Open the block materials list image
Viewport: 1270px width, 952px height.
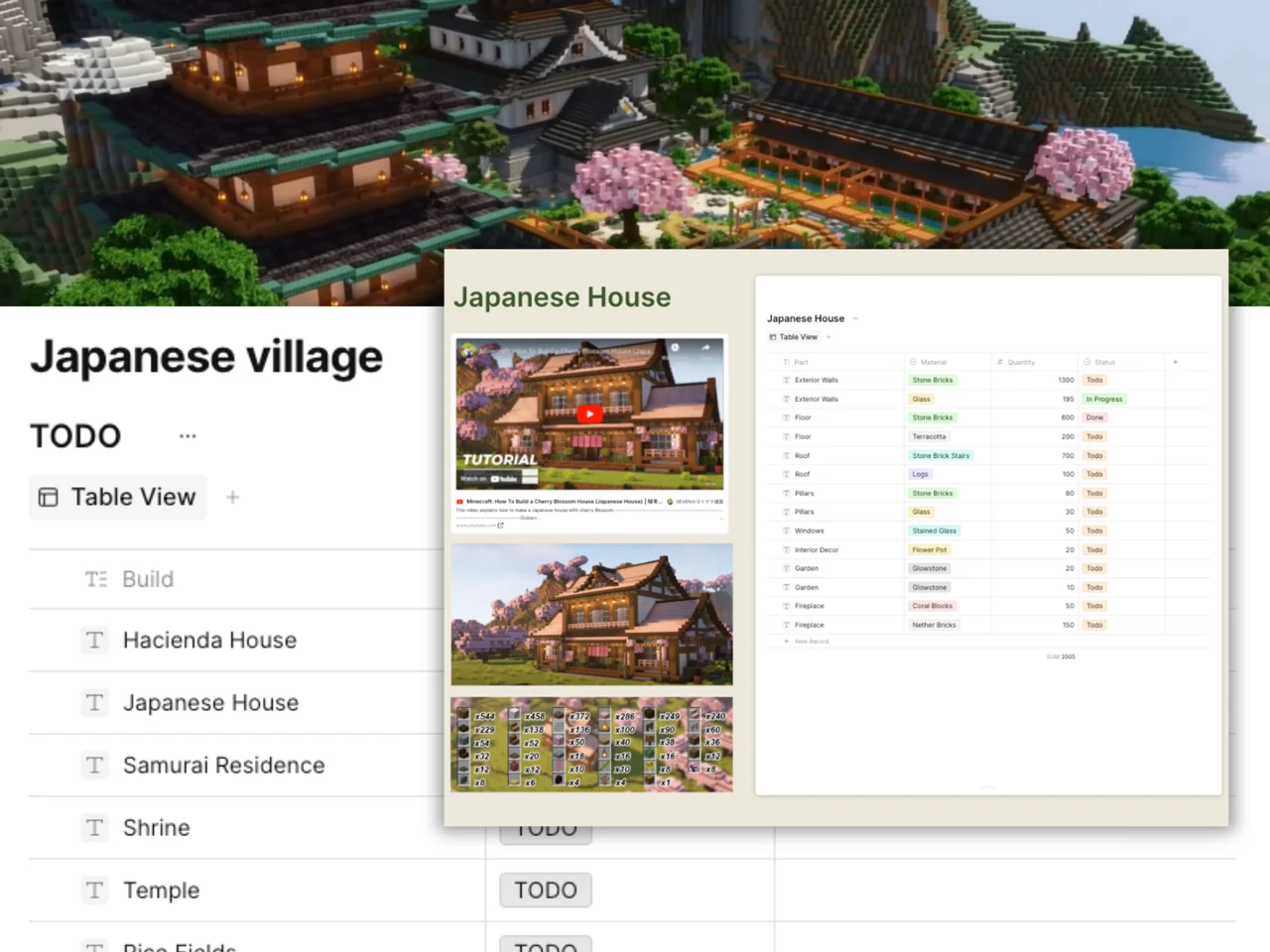click(592, 745)
